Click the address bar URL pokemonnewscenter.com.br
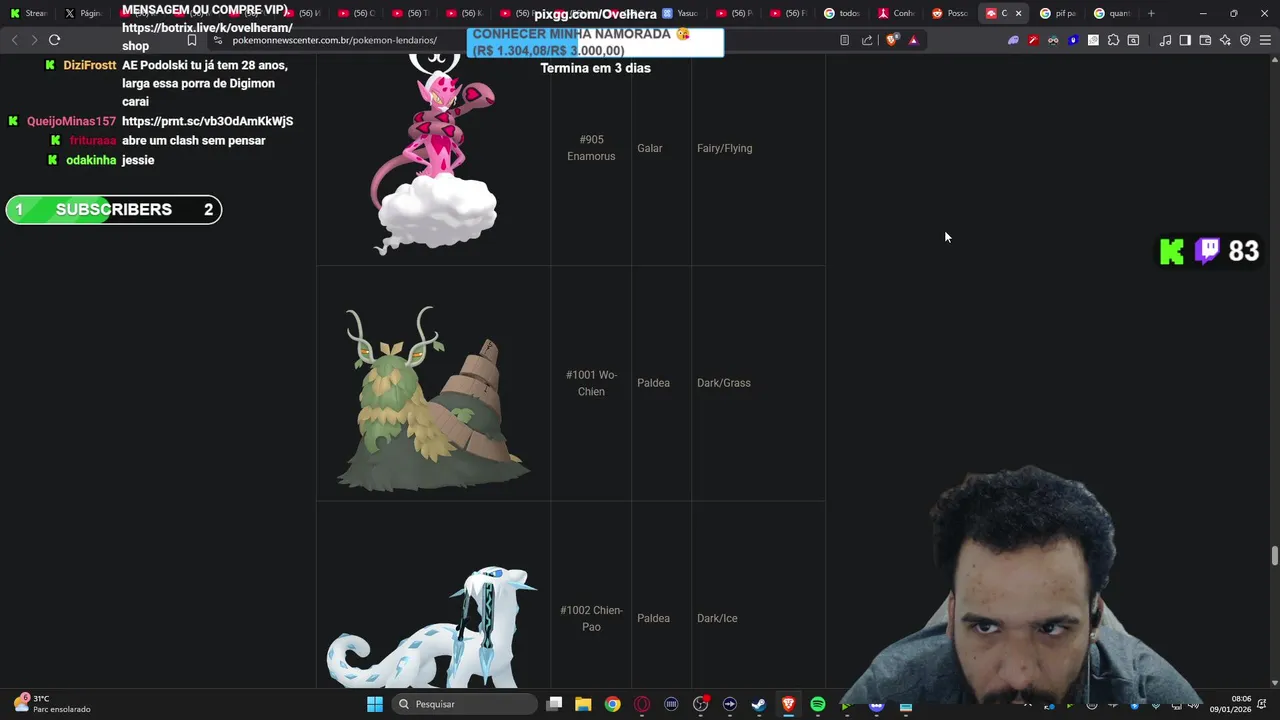 pyautogui.click(x=334, y=40)
